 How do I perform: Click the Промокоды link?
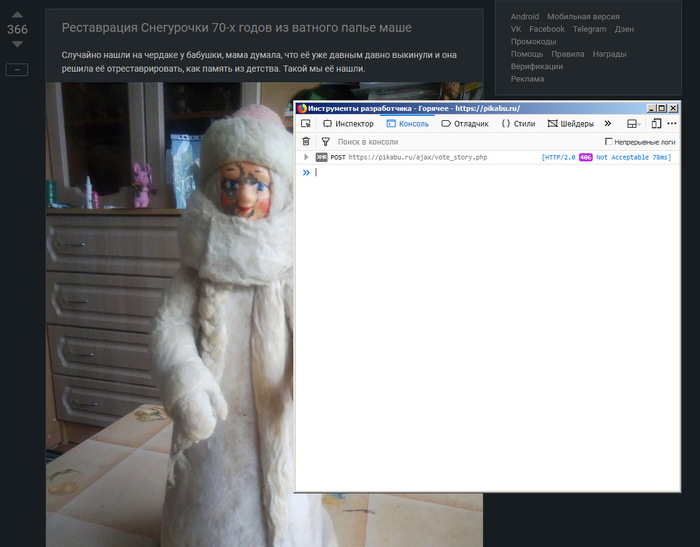pyautogui.click(x=533, y=41)
